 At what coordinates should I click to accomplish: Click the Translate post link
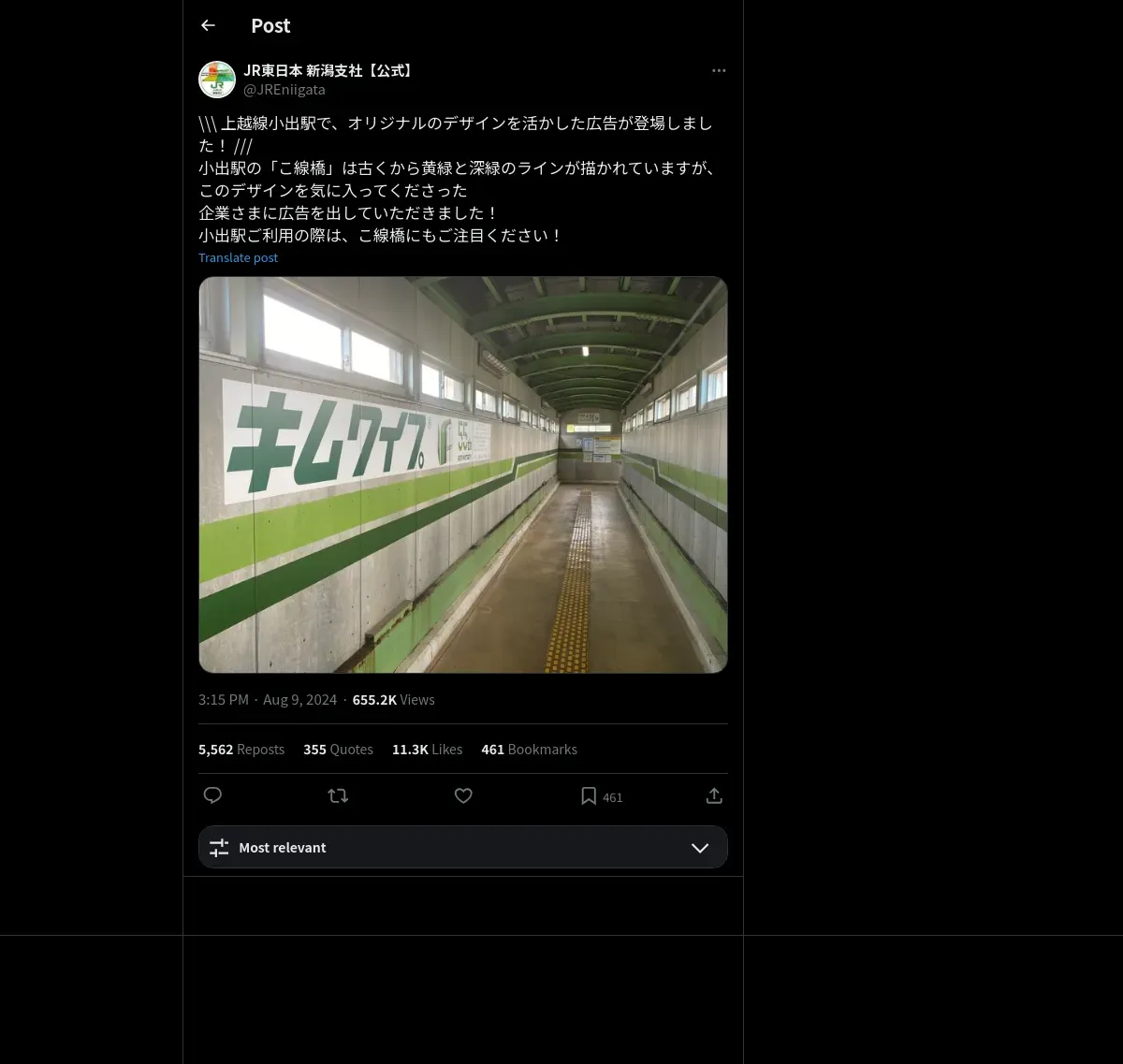pyautogui.click(x=238, y=257)
